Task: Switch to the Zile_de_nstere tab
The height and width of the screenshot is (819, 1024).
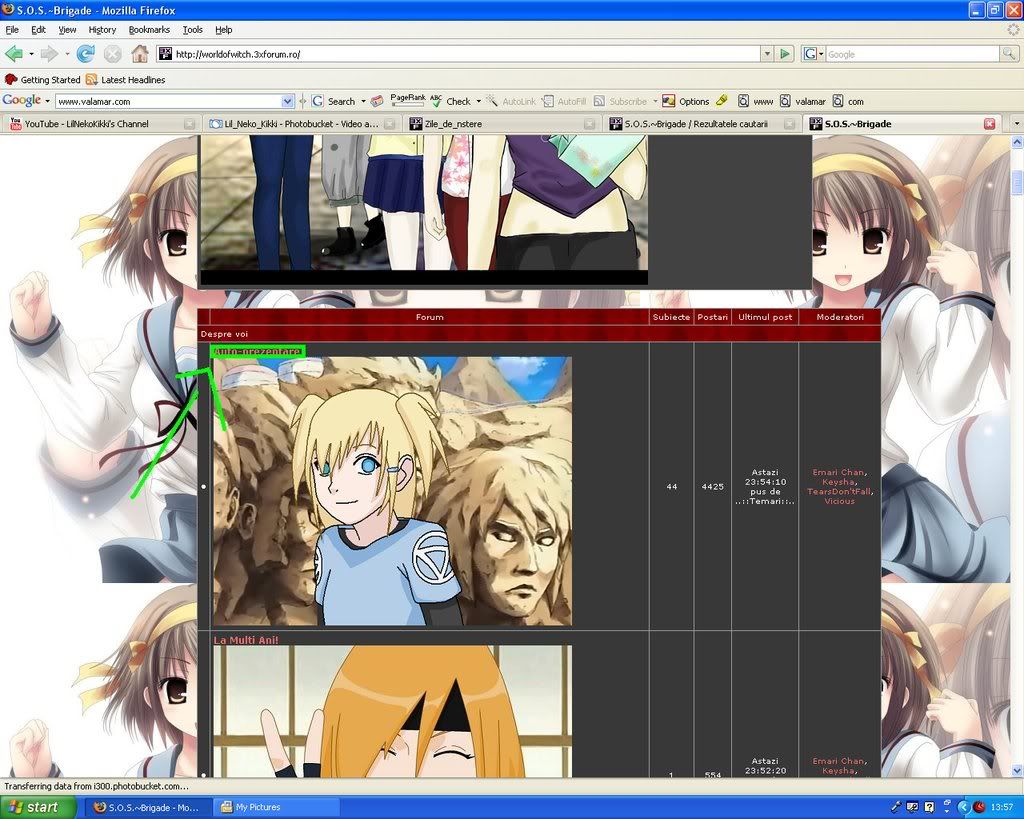Action: click(501, 123)
